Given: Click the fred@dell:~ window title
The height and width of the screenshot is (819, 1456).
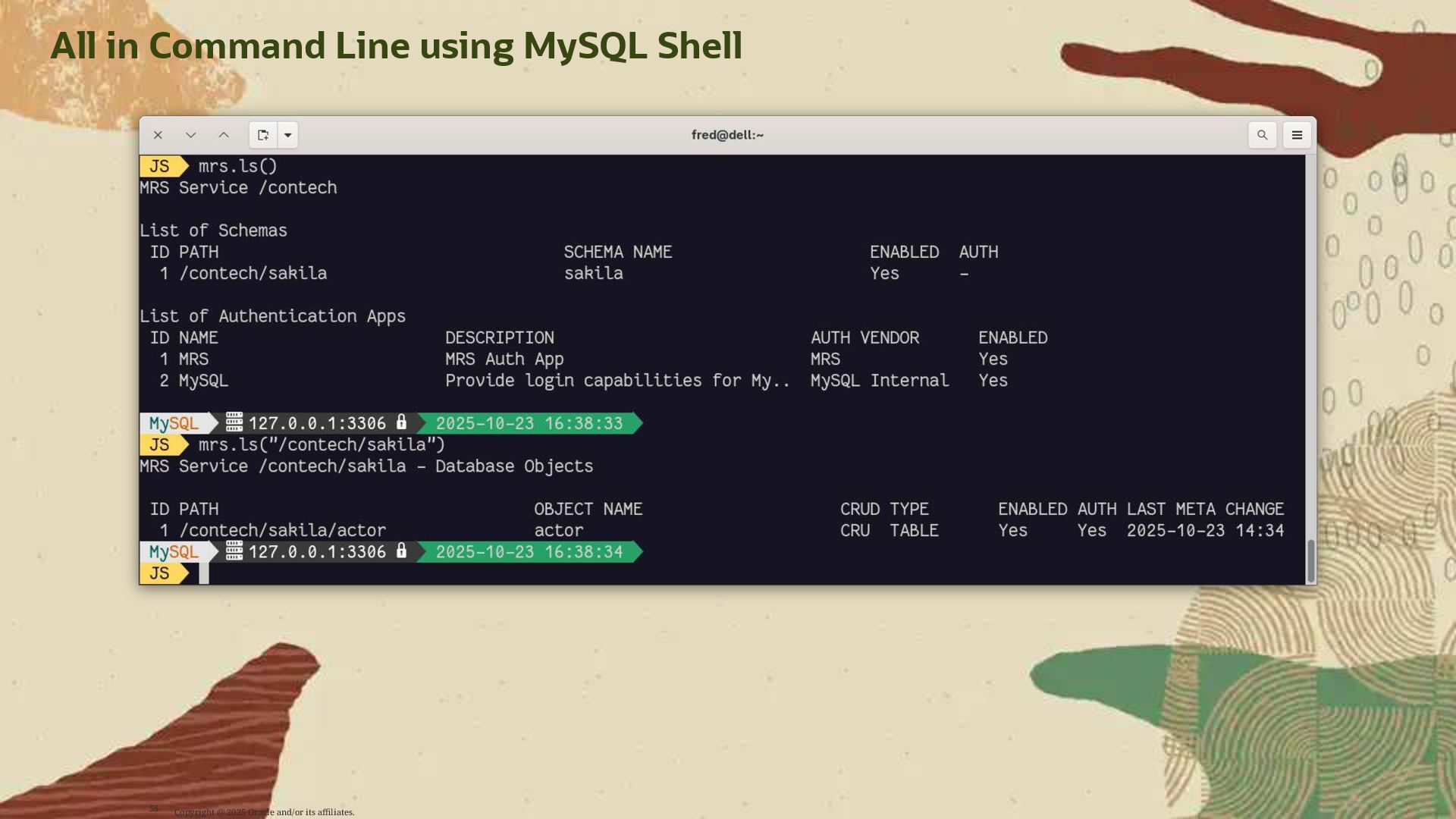Looking at the screenshot, I should [727, 135].
